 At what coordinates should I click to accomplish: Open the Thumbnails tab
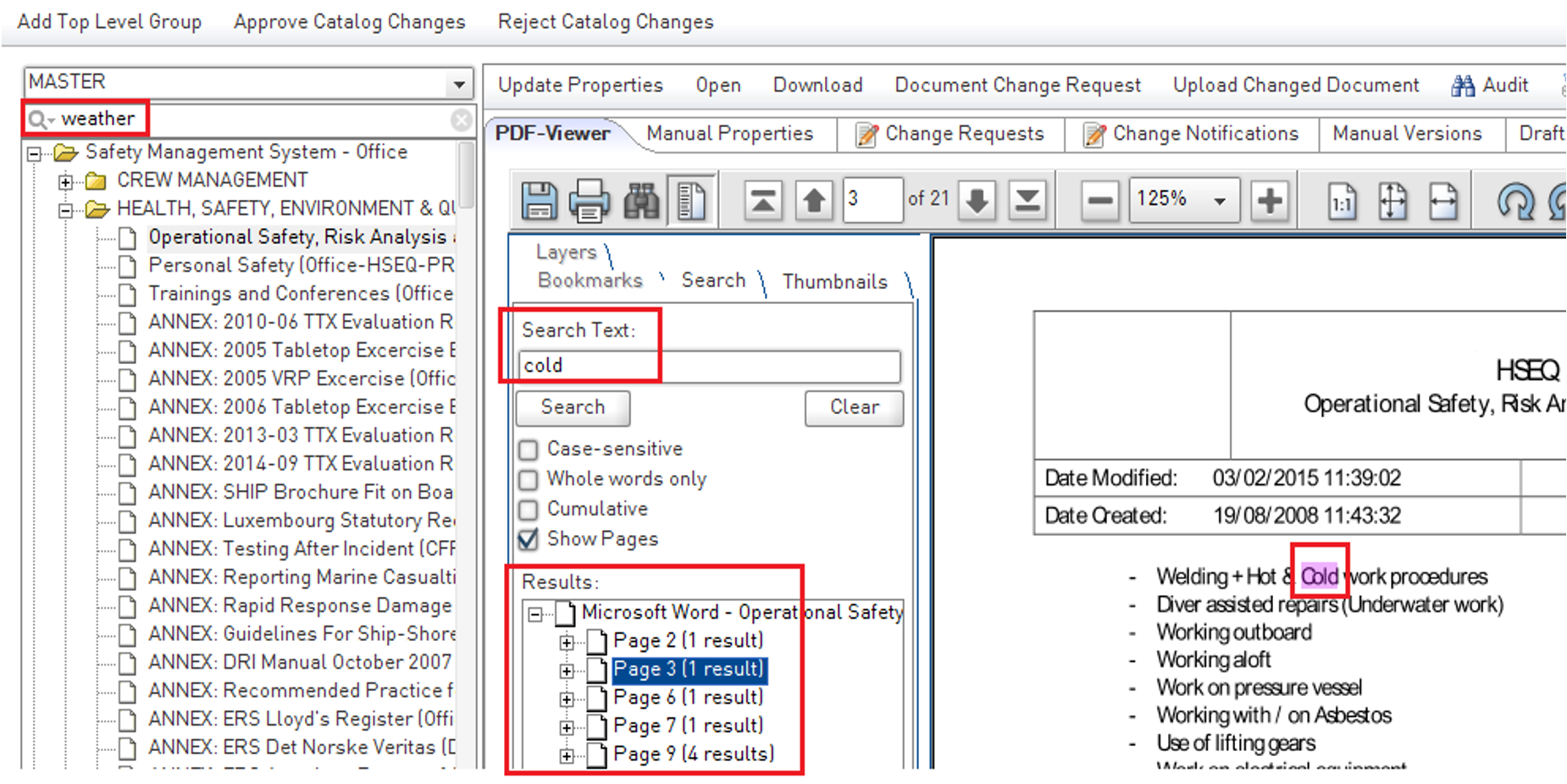pyautogui.click(x=834, y=282)
